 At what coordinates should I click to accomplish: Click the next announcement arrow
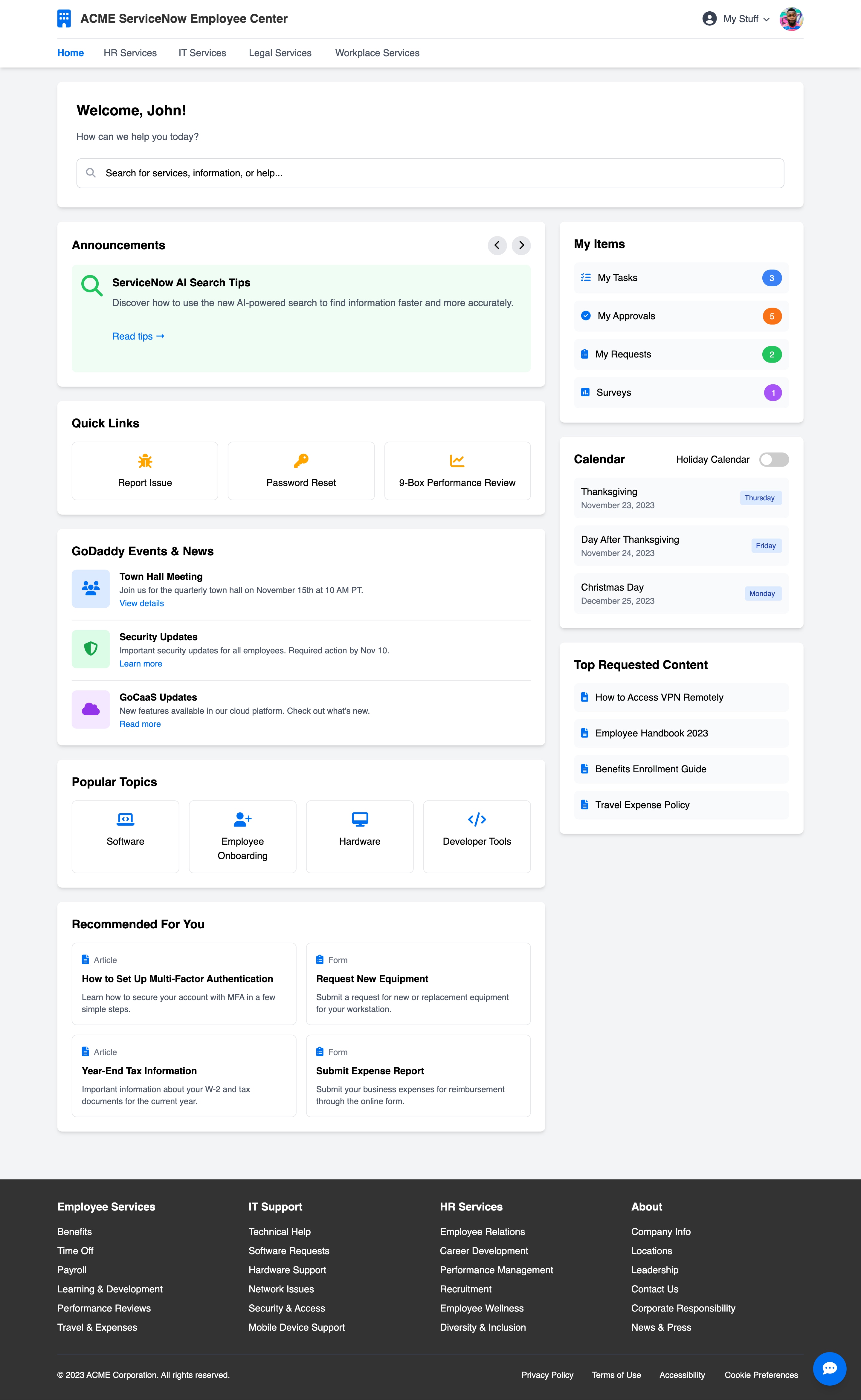520,245
